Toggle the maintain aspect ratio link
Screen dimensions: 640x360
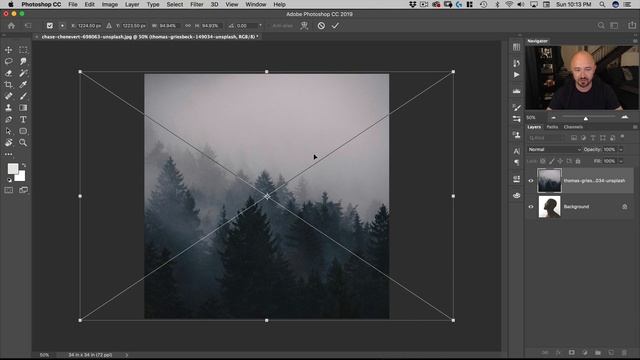pos(188,26)
